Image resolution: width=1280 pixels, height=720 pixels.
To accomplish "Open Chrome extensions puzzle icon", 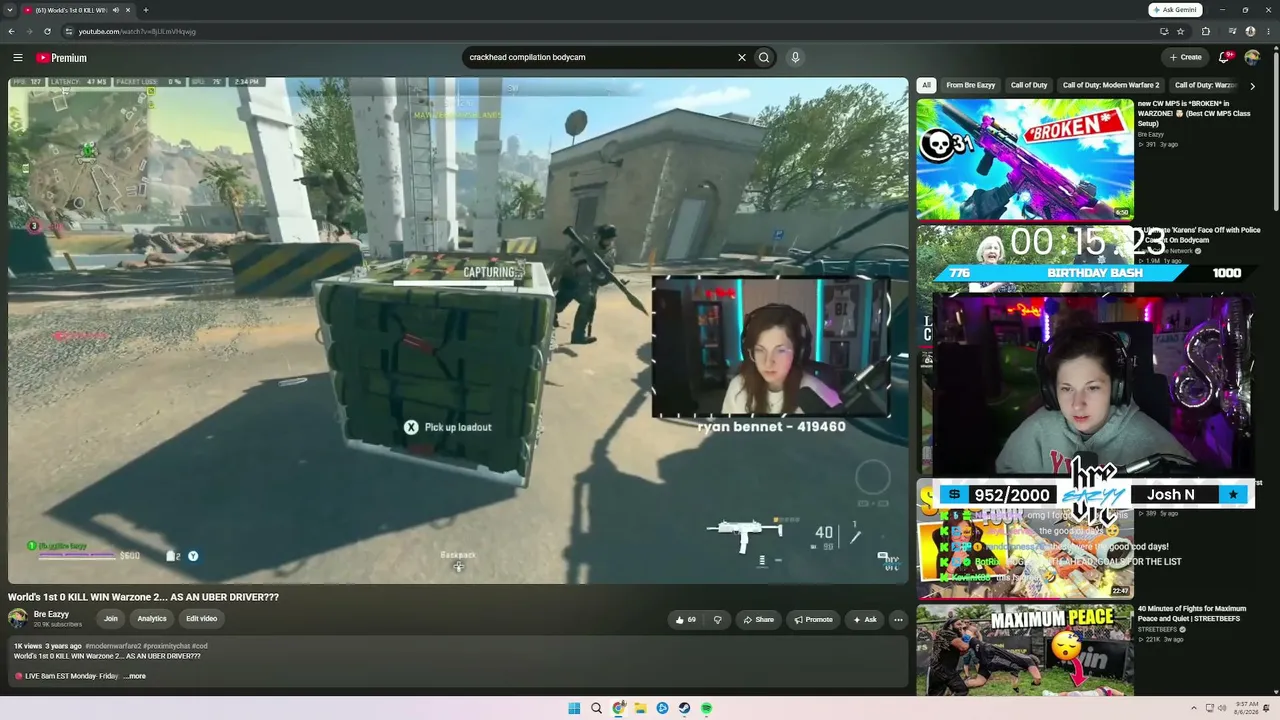I will click(x=1205, y=31).
